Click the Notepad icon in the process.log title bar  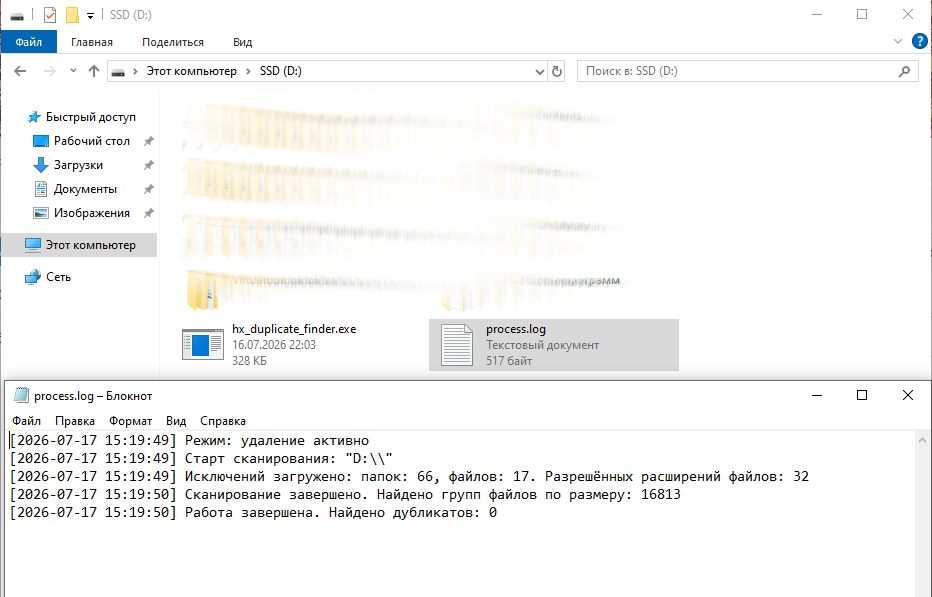pyautogui.click(x=21, y=395)
